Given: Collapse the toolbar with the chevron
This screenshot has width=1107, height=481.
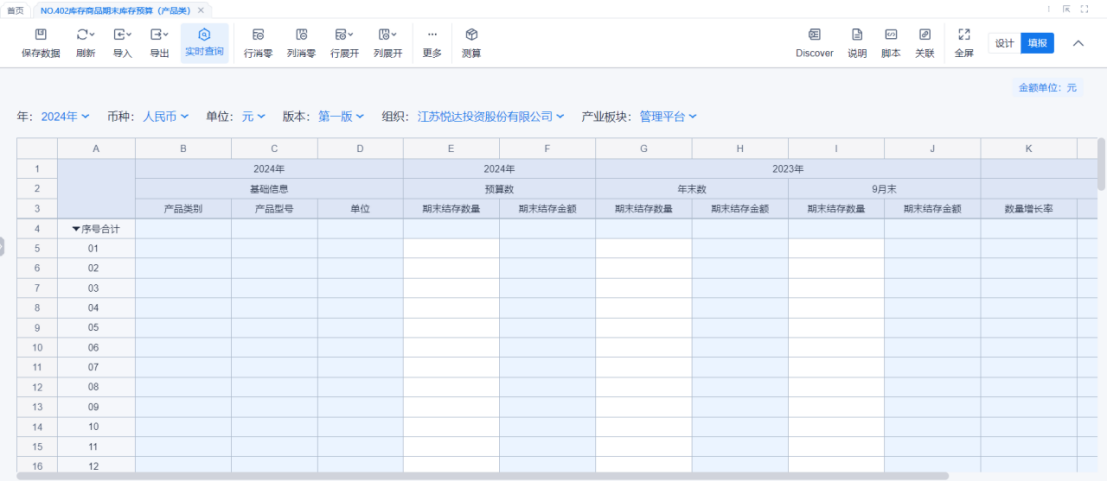Looking at the screenshot, I should [x=1079, y=43].
